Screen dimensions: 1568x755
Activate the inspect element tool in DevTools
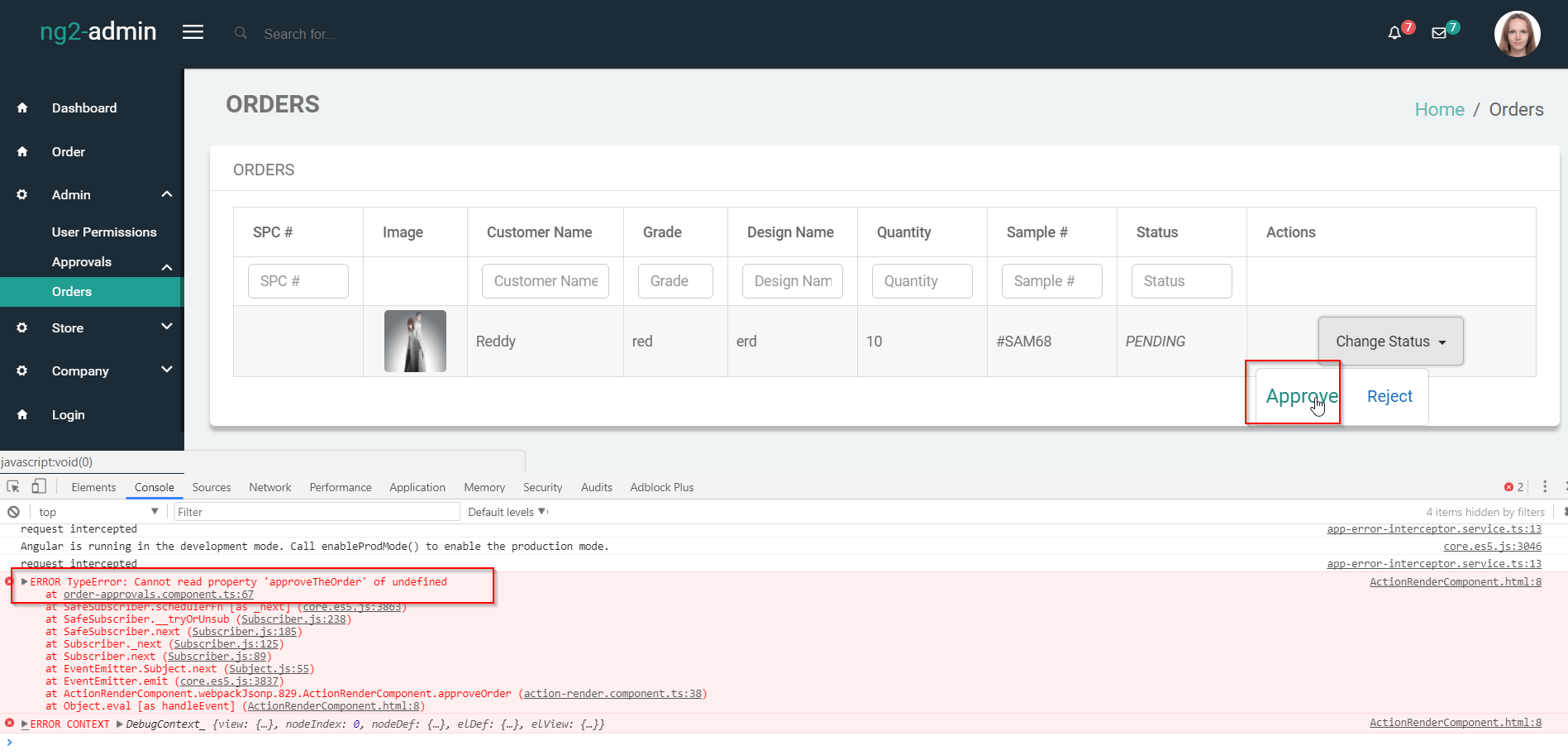tap(12, 486)
